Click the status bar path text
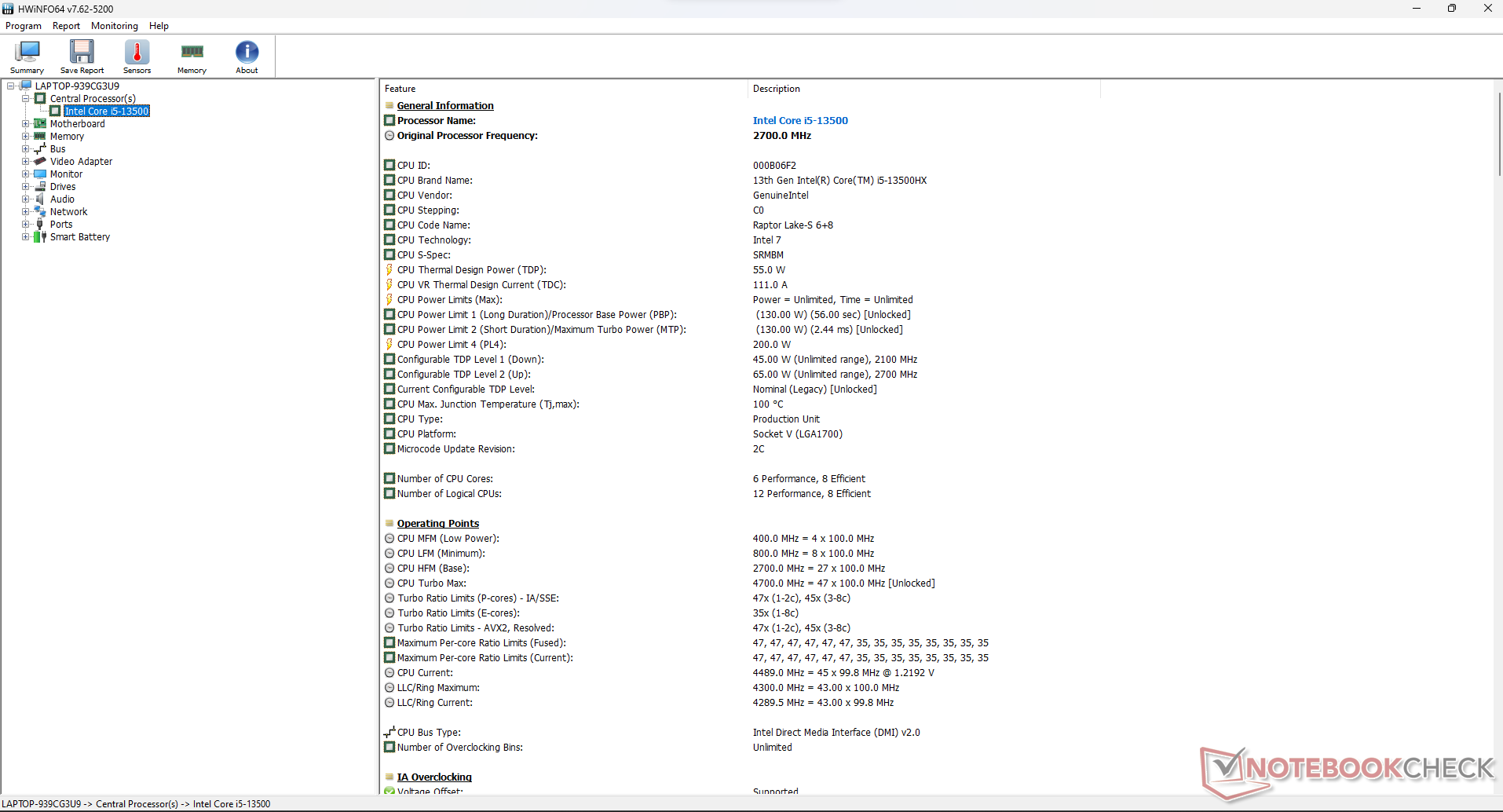The image size is (1503, 812). point(137,804)
